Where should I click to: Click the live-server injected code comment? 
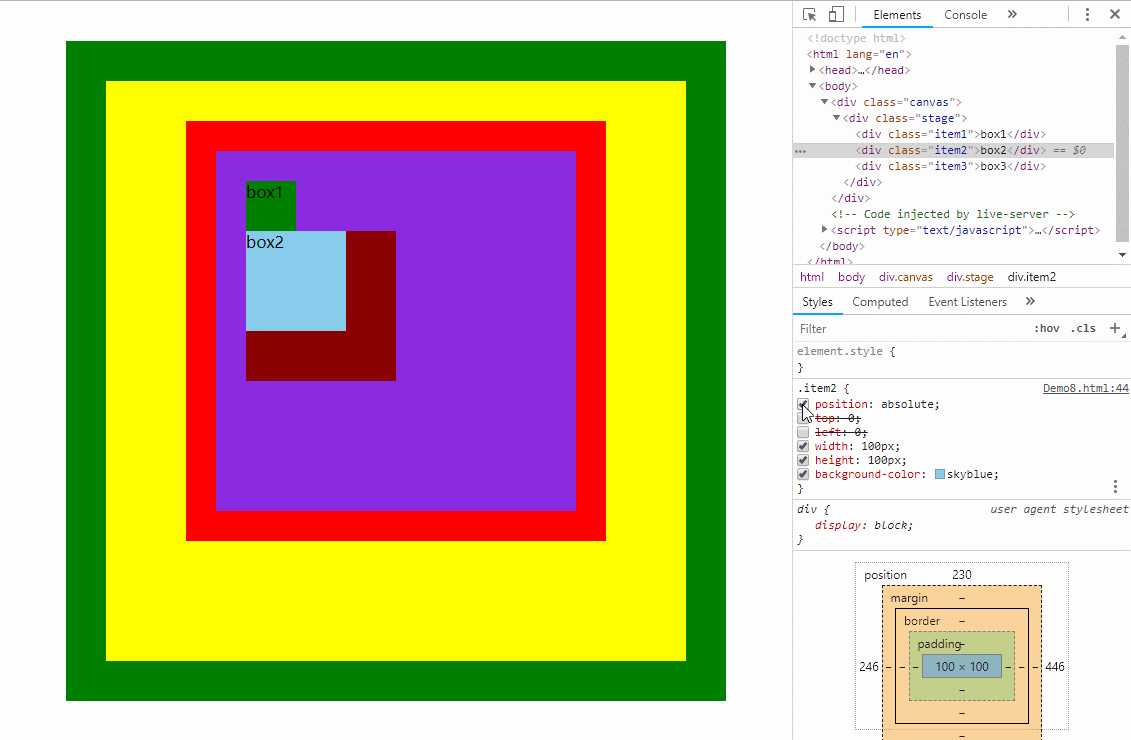[x=952, y=214]
